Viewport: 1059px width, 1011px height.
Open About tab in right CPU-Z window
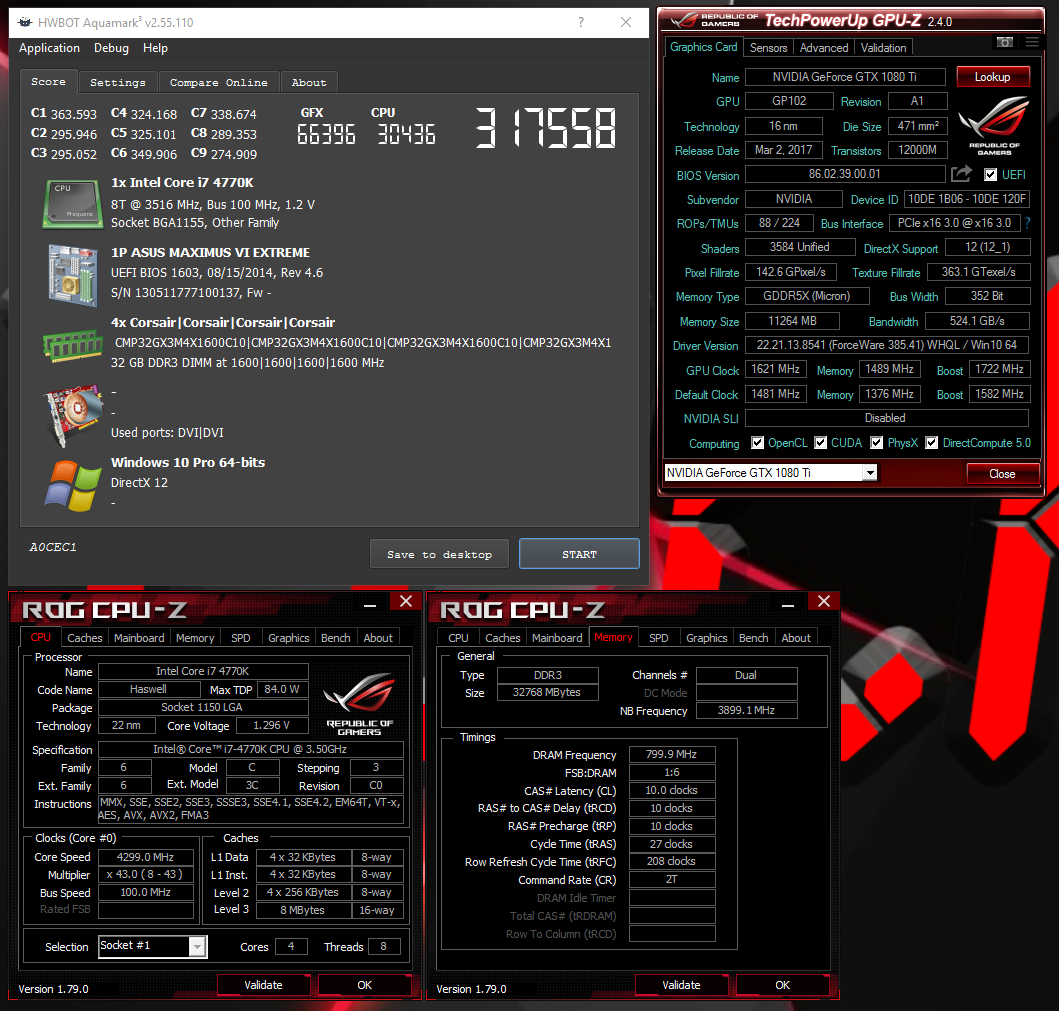[796, 638]
